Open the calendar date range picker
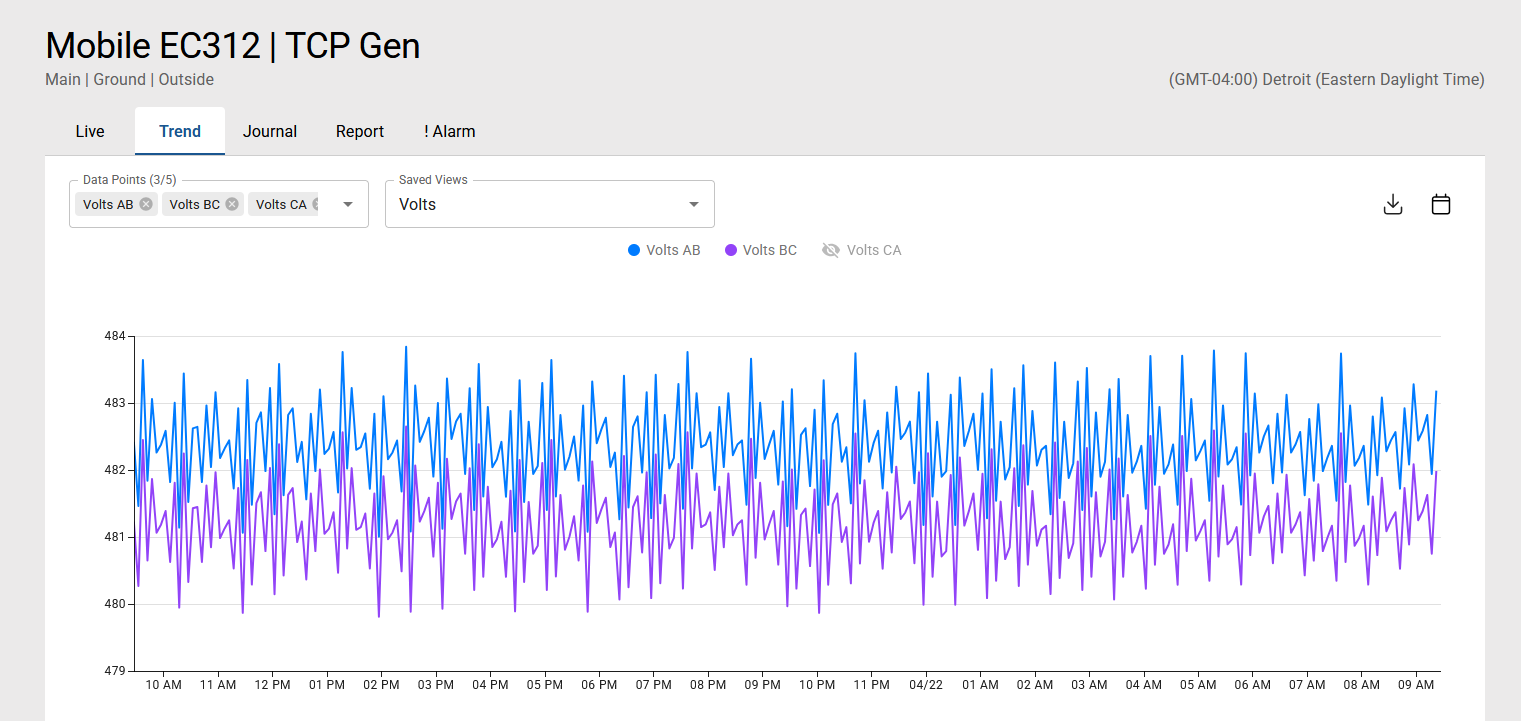Screen dimensions: 1521x721 tap(1440, 204)
